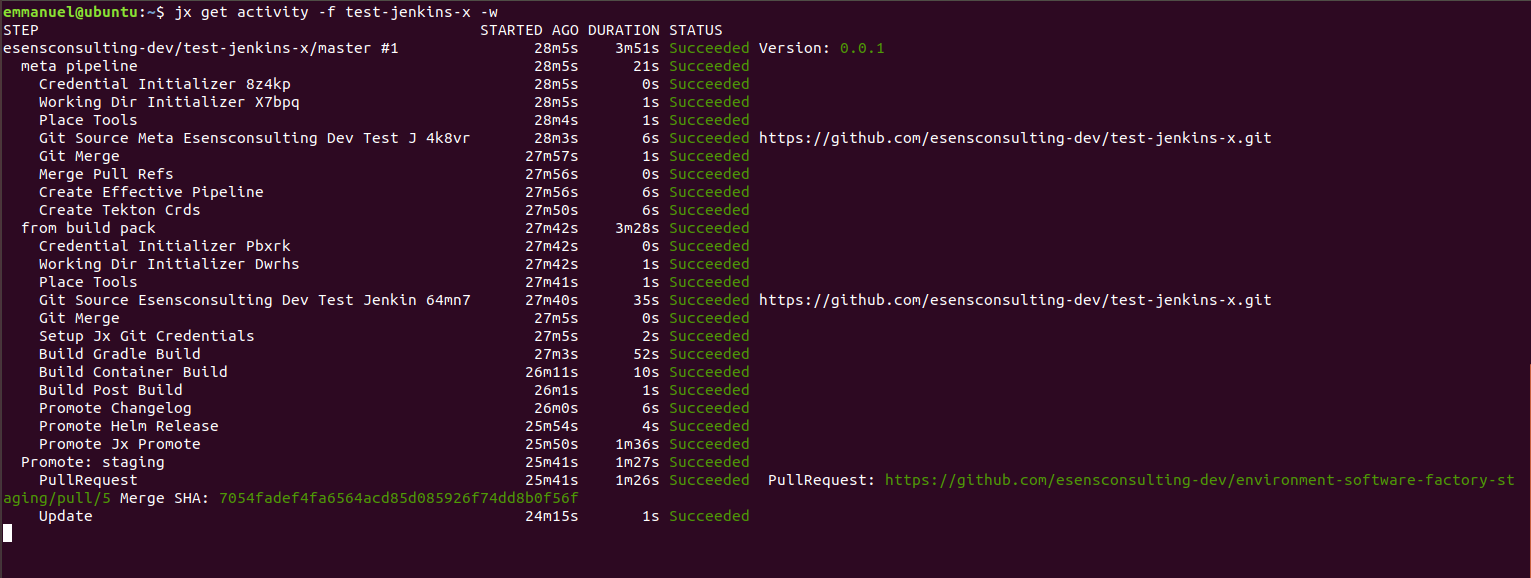1531x578 pixels.
Task: Open the second test-jenkins-x.git GitHub URL
Action: tap(1015, 300)
